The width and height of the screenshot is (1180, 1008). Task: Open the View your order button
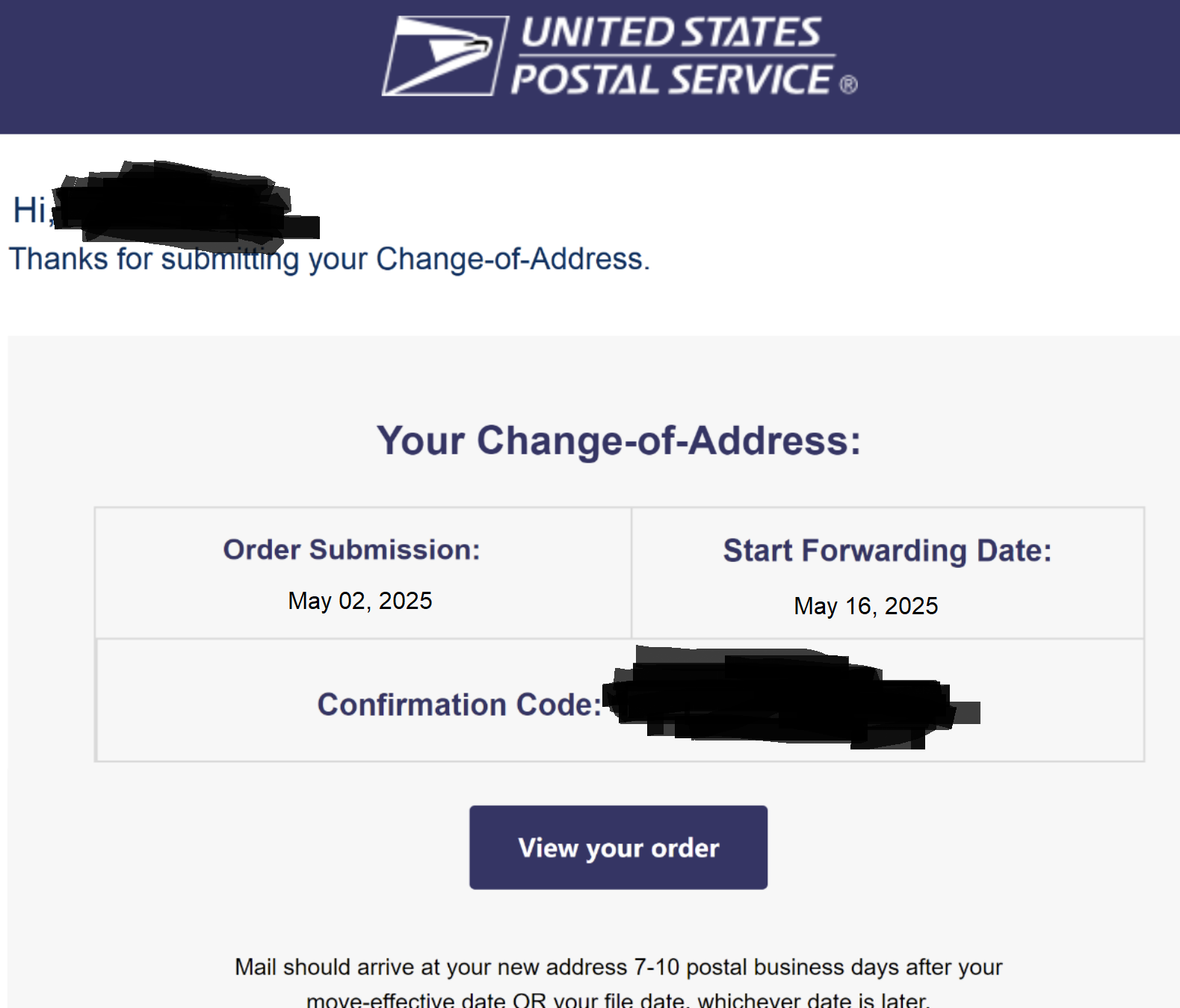pyautogui.click(x=618, y=847)
